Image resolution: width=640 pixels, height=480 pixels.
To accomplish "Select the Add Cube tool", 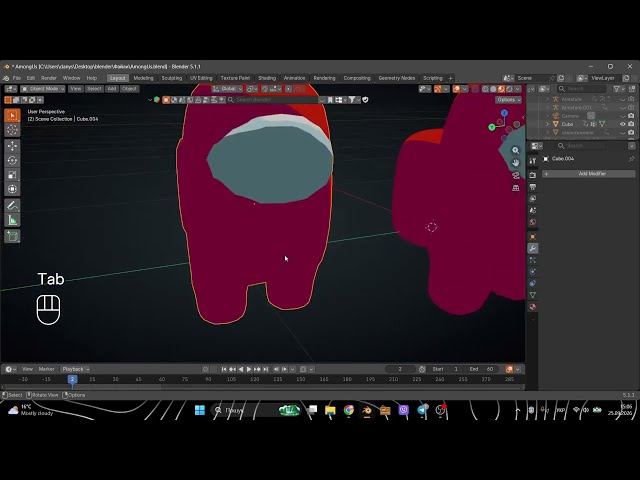I will (12, 236).
